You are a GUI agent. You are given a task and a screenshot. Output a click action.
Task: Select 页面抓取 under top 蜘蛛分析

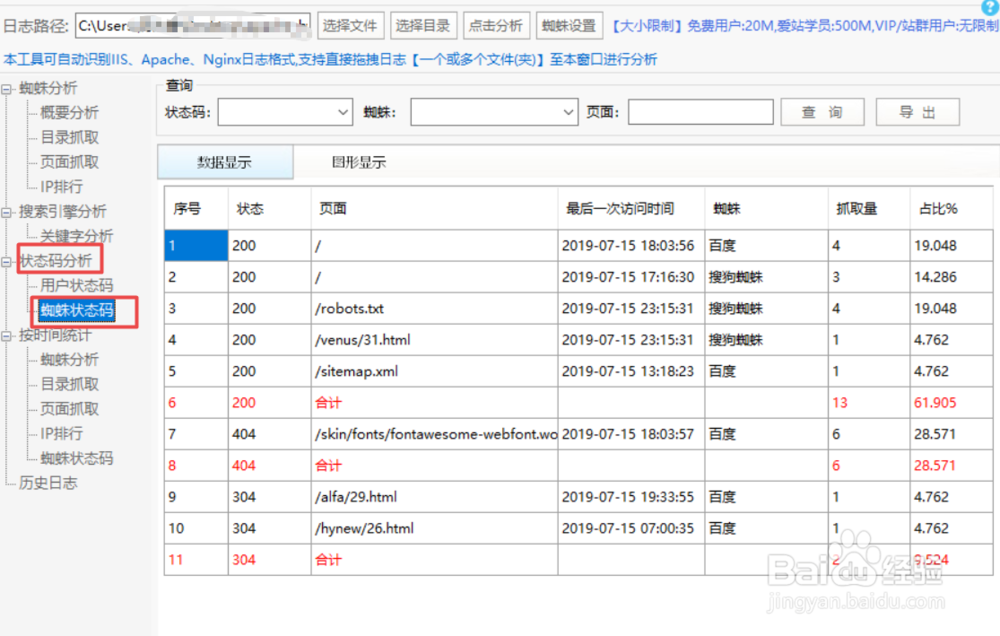click(x=70, y=162)
